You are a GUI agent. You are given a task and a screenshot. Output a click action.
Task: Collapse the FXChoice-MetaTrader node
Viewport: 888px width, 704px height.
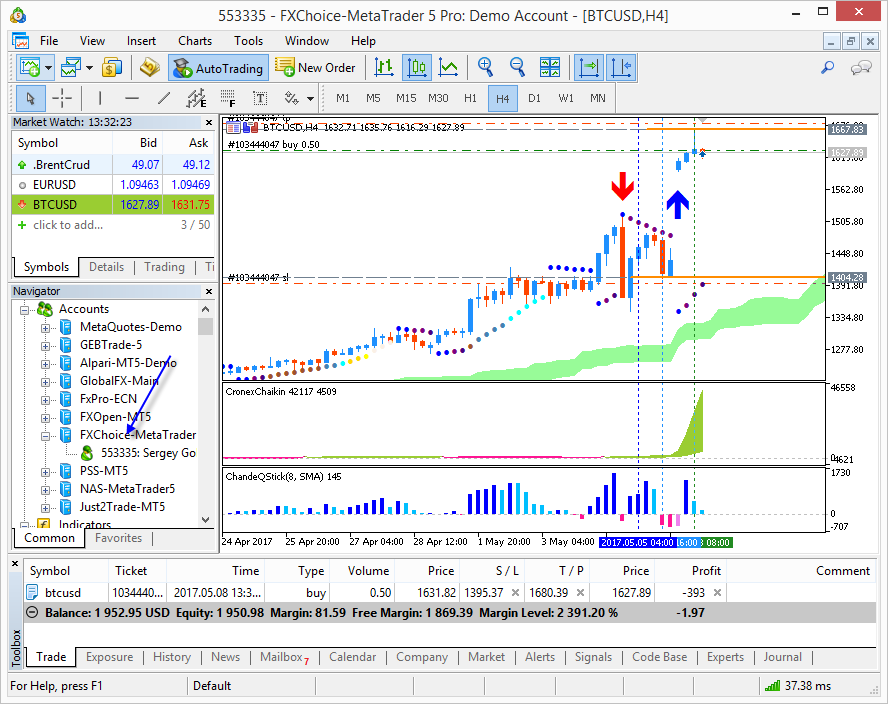point(45,436)
